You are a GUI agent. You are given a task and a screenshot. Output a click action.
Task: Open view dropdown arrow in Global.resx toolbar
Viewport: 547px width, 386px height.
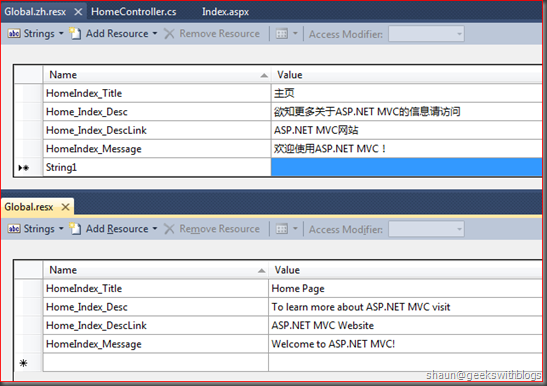click(x=295, y=229)
